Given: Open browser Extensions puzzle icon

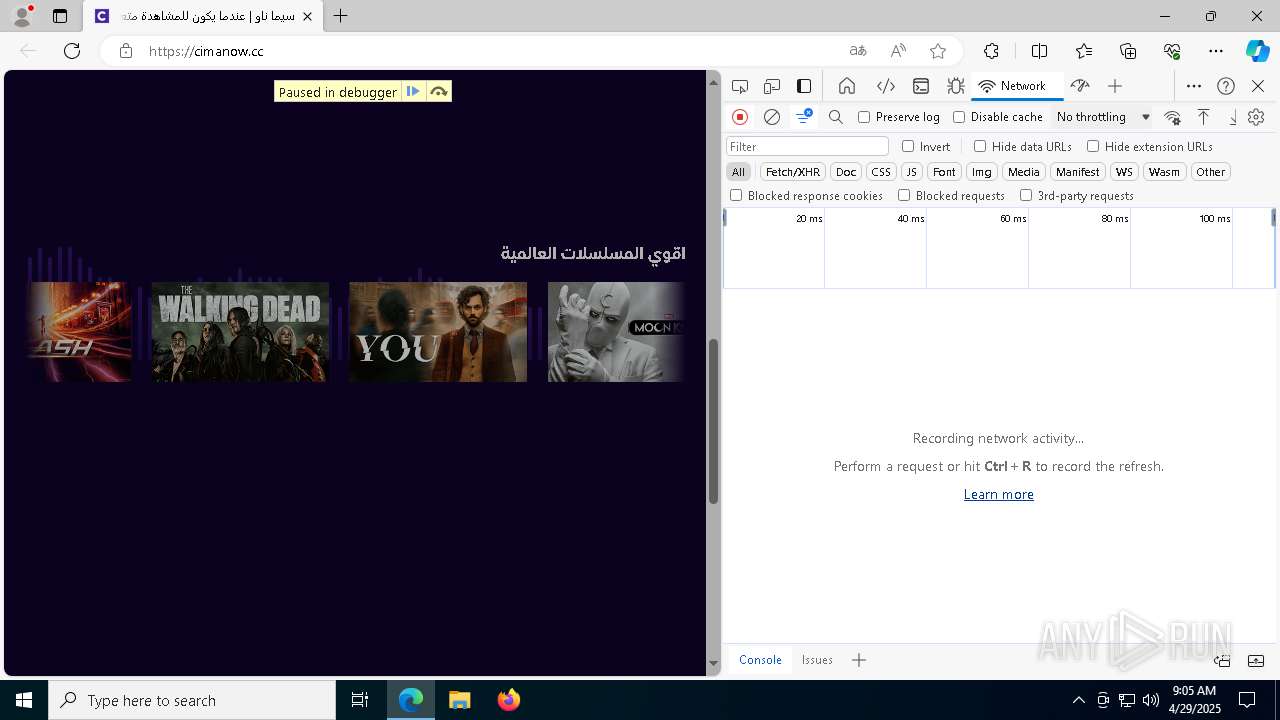Looking at the screenshot, I should point(991,51).
